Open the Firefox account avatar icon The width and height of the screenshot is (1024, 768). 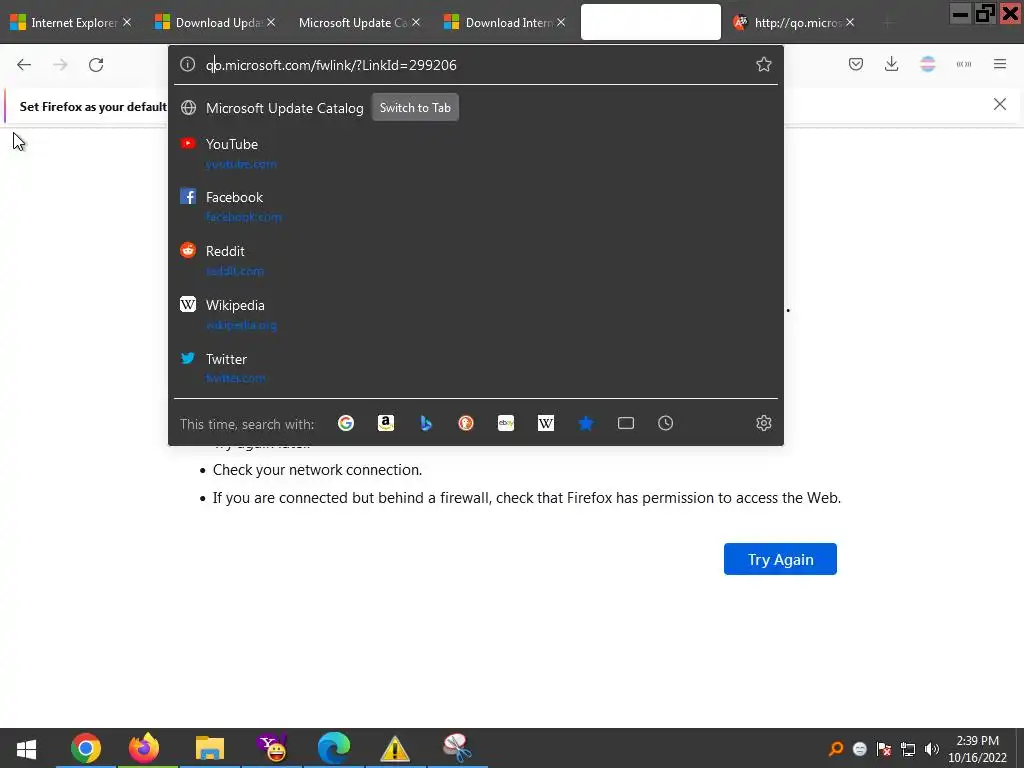[927, 64]
